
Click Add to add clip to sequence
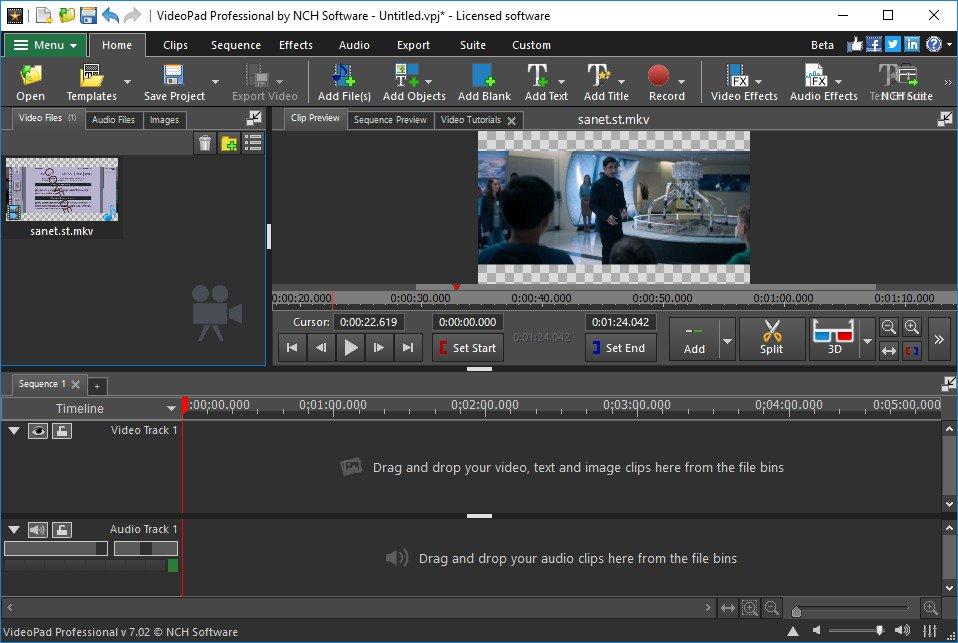(x=695, y=340)
